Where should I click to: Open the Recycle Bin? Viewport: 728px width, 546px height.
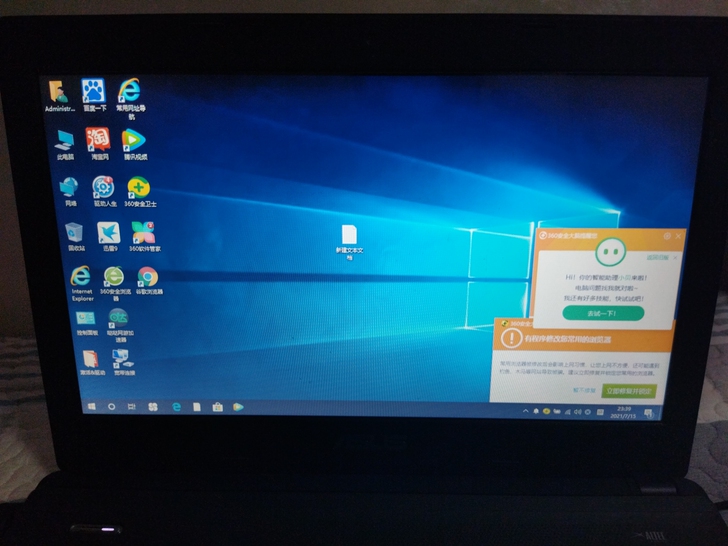click(76, 233)
